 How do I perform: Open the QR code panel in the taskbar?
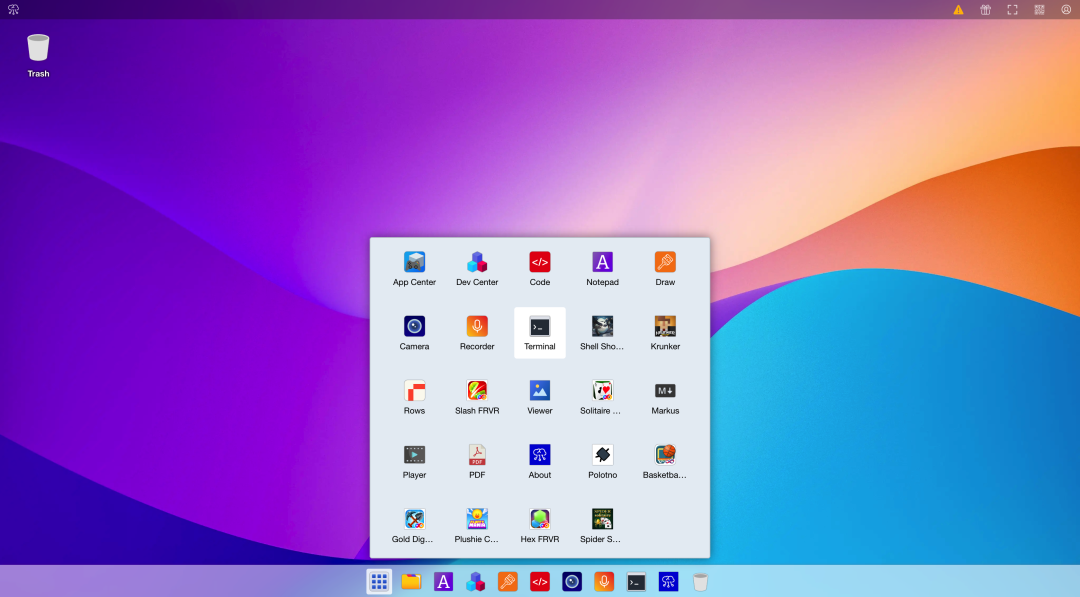coord(1039,9)
